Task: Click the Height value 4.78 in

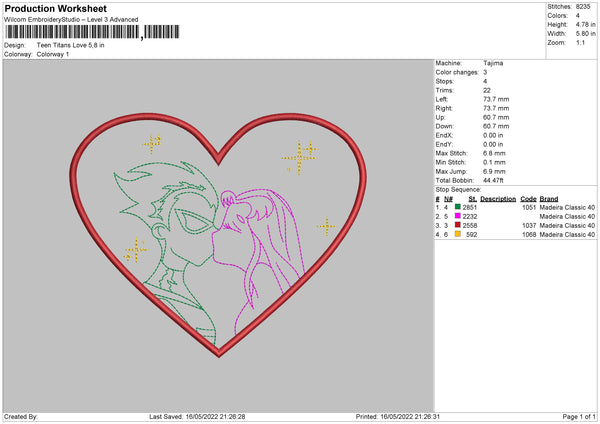Action: click(x=585, y=24)
